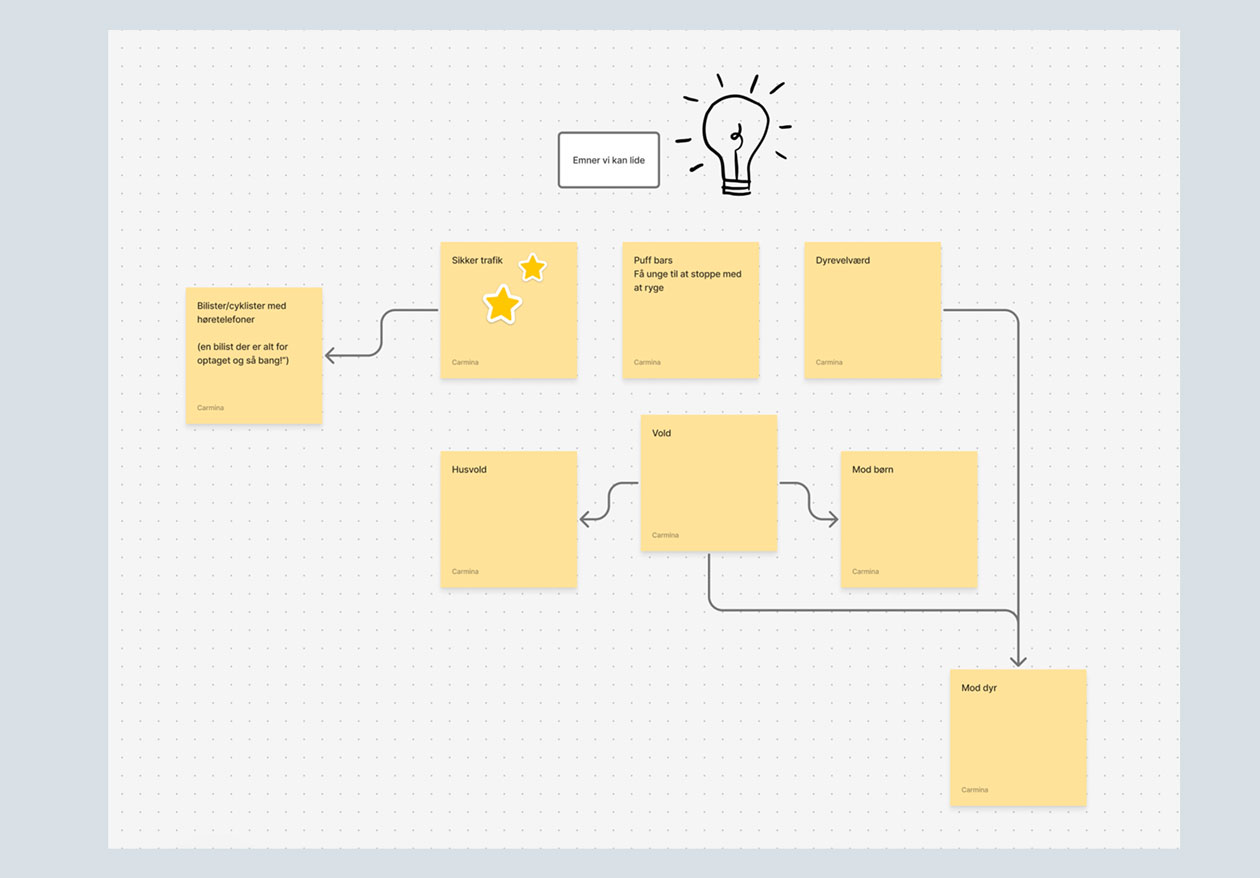Click arrowhead pointing at Mod børn note

pos(832,519)
